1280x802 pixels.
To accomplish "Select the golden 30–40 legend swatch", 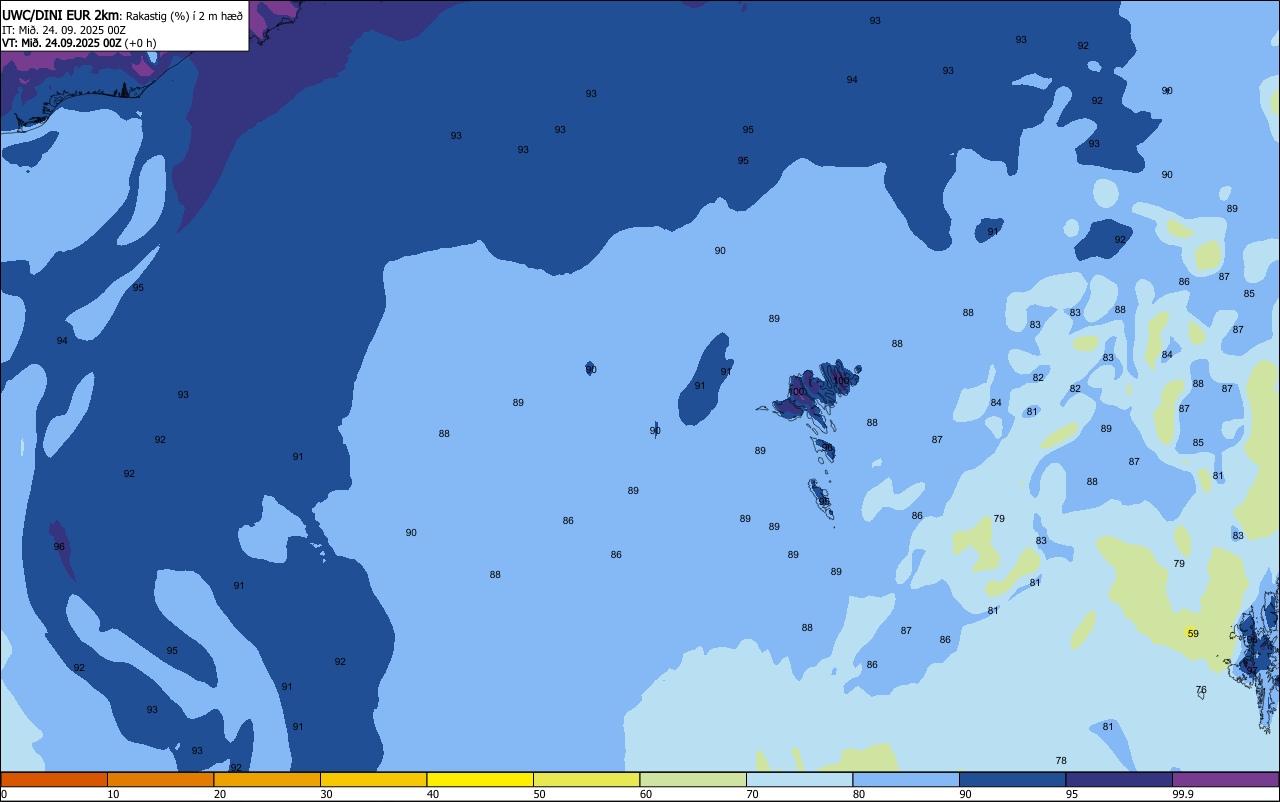I will coord(373,779).
